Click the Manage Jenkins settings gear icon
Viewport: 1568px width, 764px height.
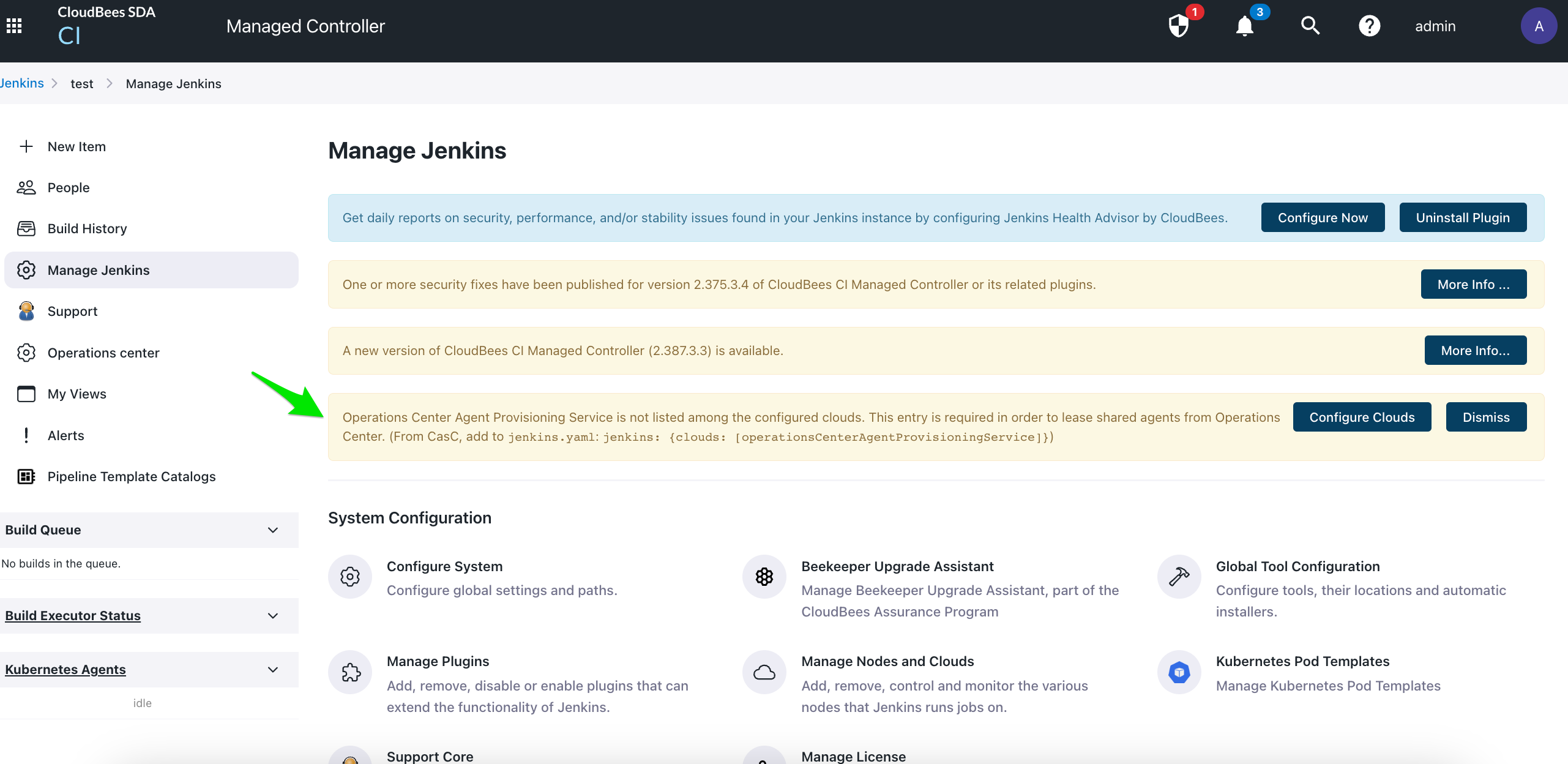click(27, 269)
